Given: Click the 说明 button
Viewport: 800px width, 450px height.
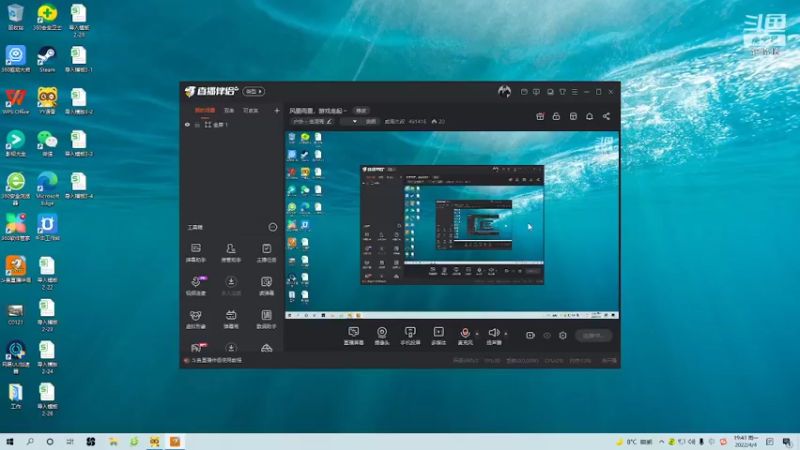Looking at the screenshot, I should pos(370,121).
